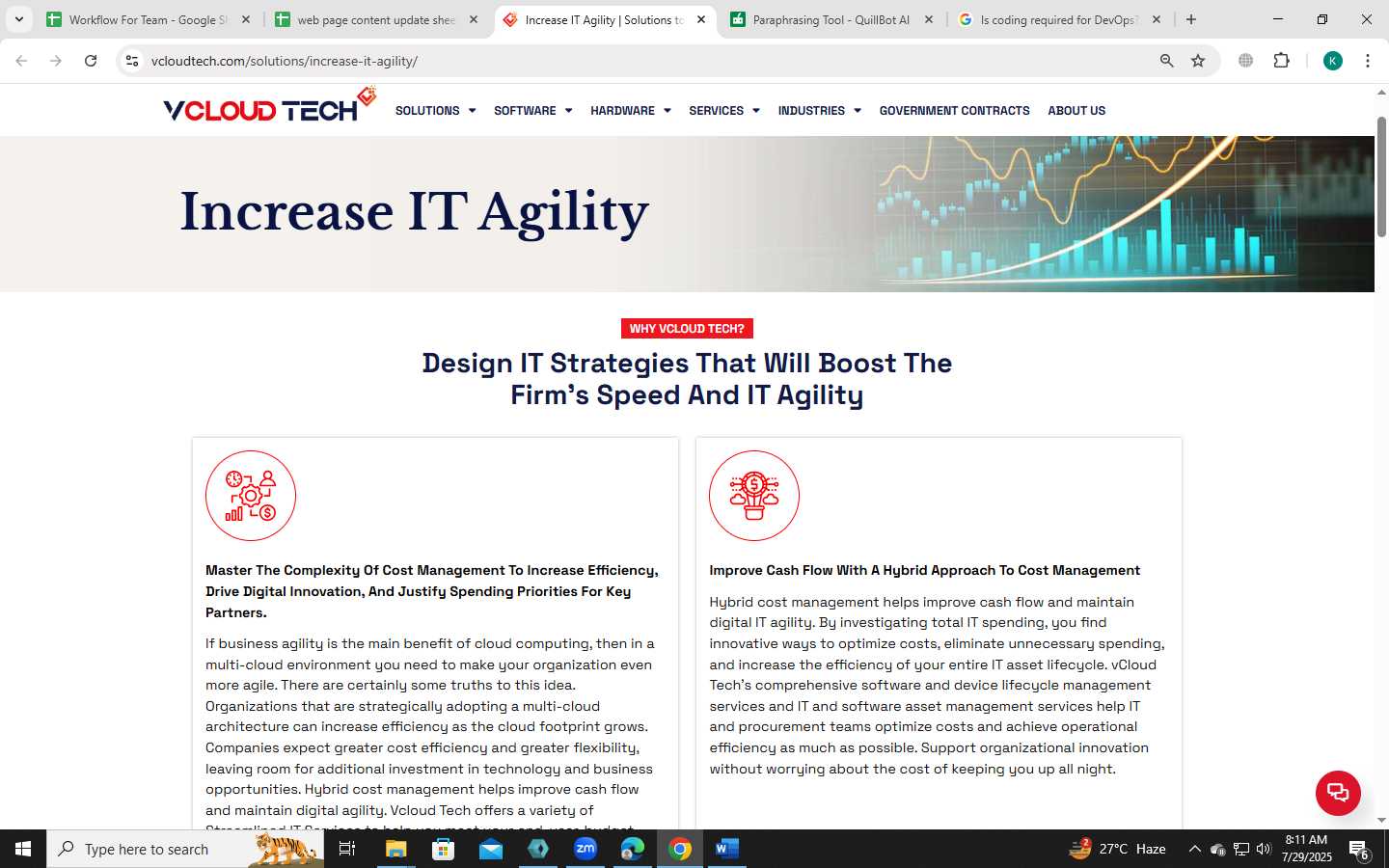Click the Increase IT Agility heading
This screenshot has width=1389, height=868.
[x=414, y=212]
